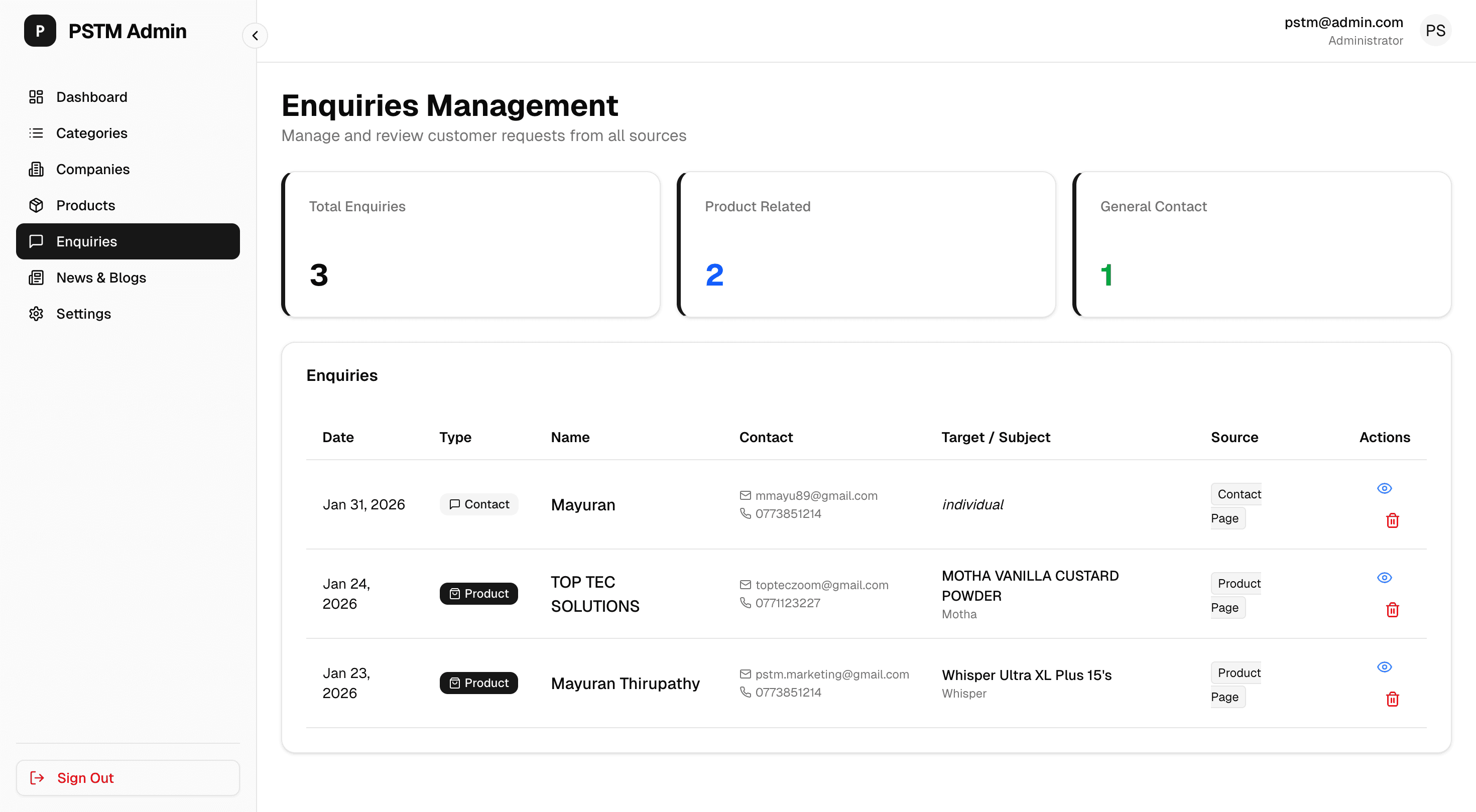Click the mail icon beside mmayu89@gmail.com
This screenshot has height=812, width=1476.
pos(745,495)
